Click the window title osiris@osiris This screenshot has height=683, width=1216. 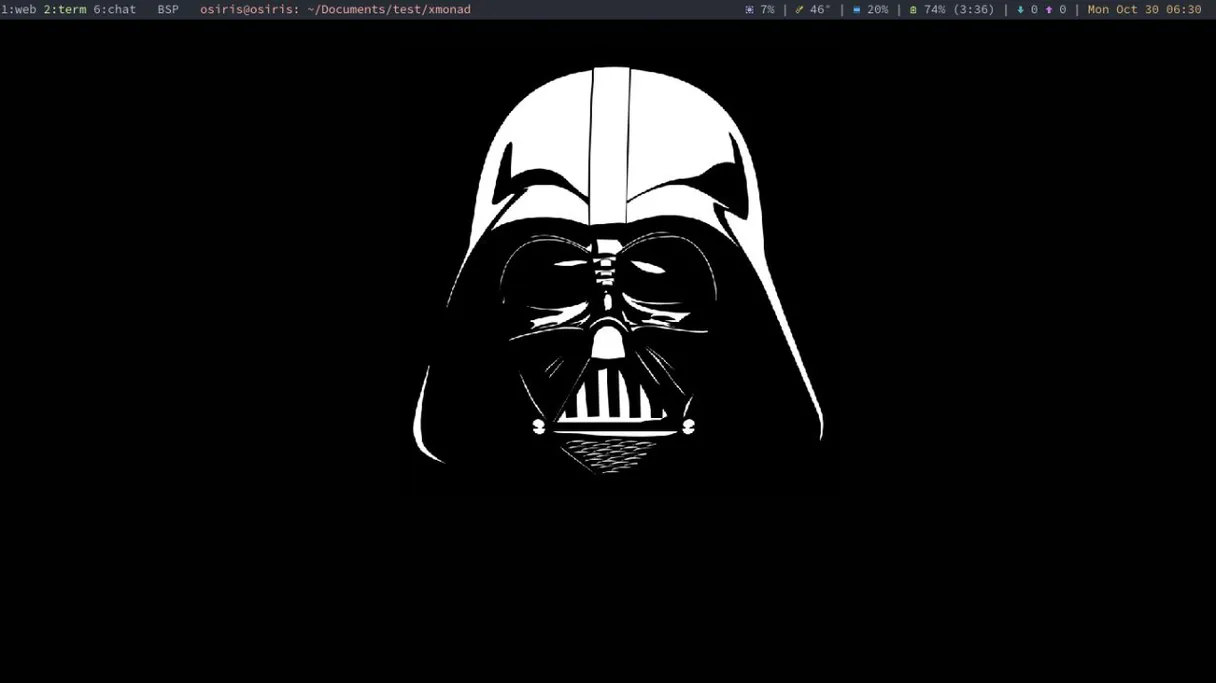[x=249, y=10]
